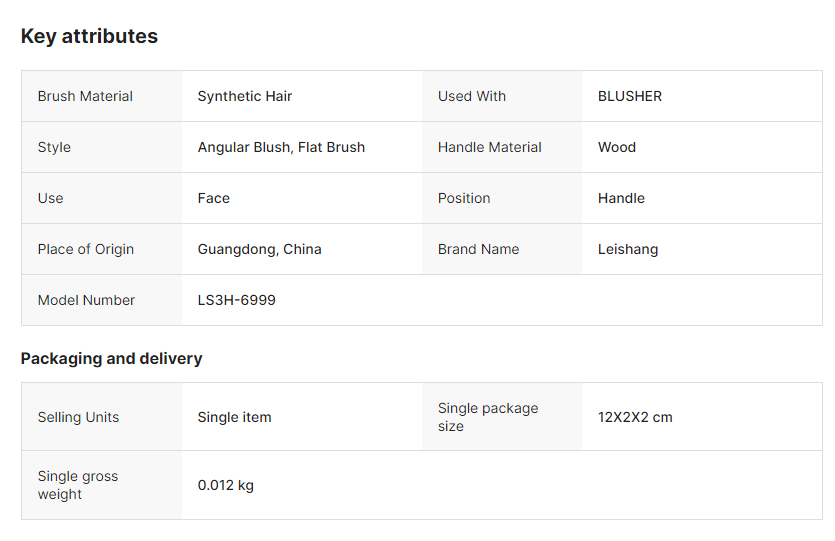The height and width of the screenshot is (541, 835).
Task: Click the Packaging and delivery heading
Action: coord(111,358)
